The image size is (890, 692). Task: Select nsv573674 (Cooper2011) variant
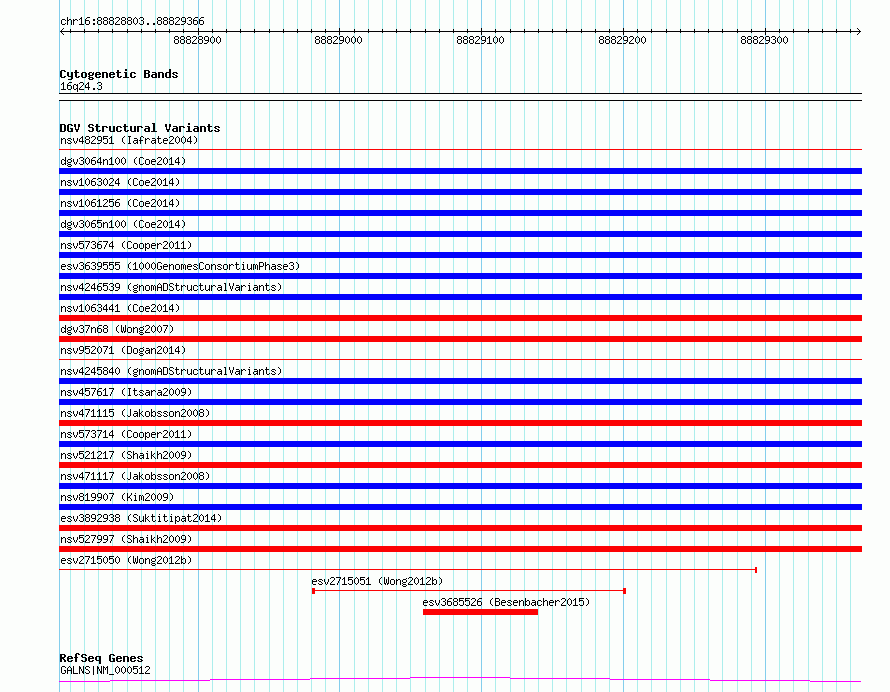pyautogui.click(x=126, y=245)
